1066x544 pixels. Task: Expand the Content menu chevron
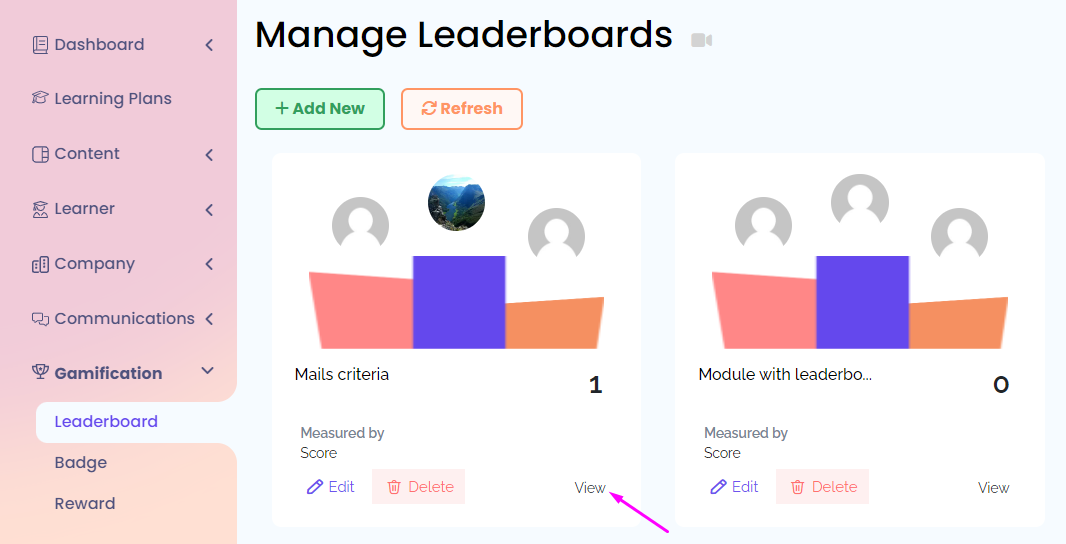[x=209, y=154]
